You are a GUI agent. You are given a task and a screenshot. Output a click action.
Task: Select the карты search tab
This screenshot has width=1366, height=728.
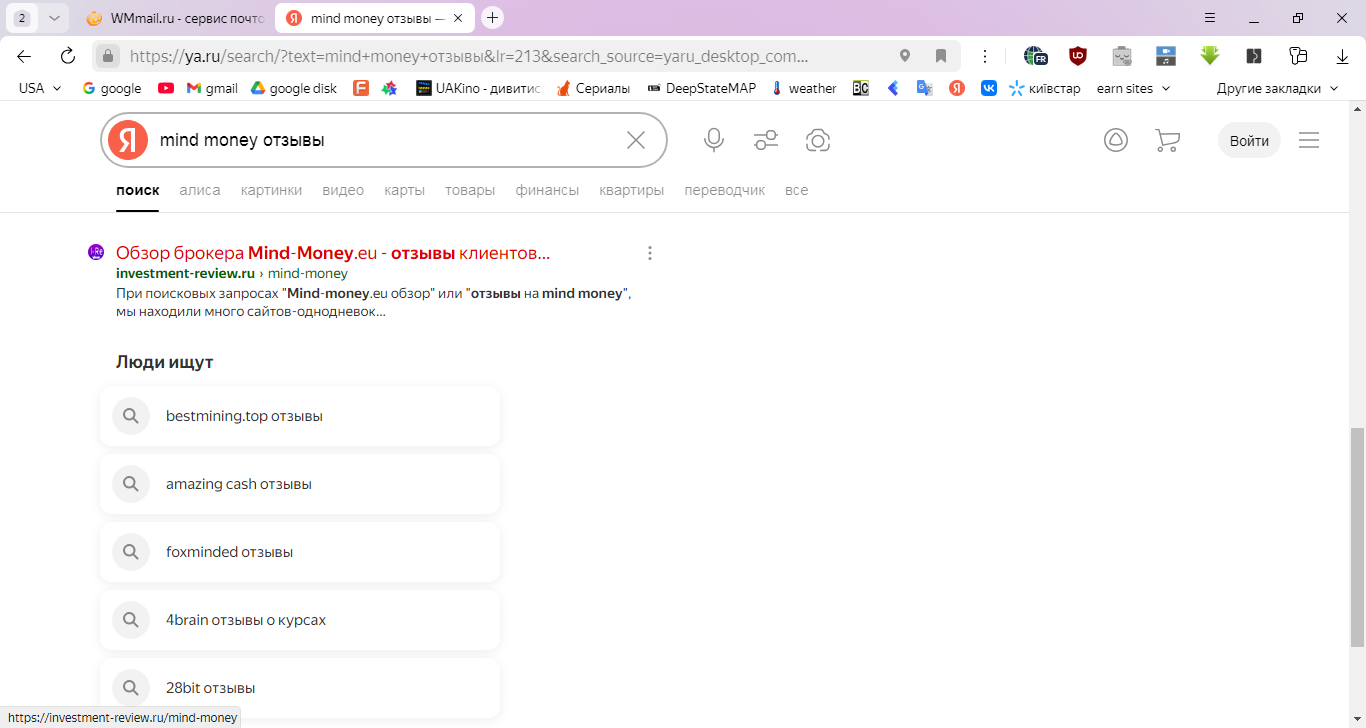[404, 190]
